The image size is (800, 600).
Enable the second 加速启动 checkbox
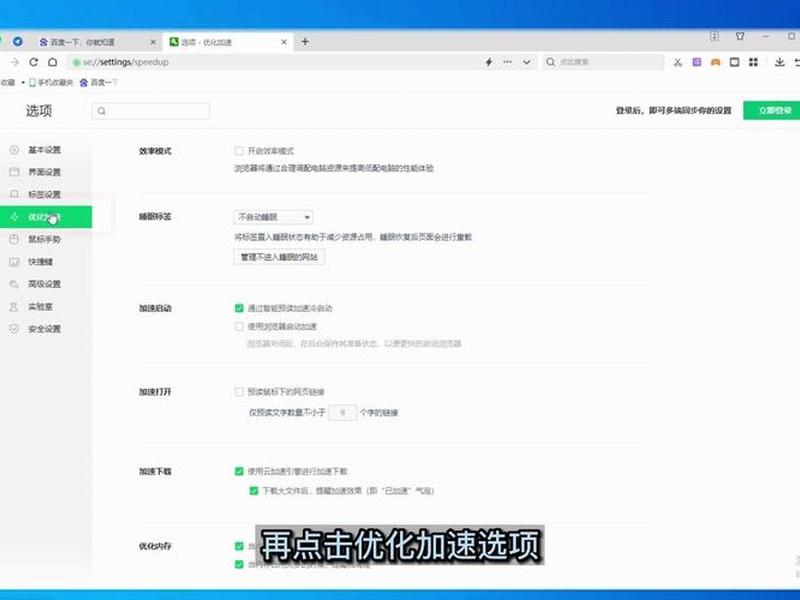pyautogui.click(x=239, y=327)
